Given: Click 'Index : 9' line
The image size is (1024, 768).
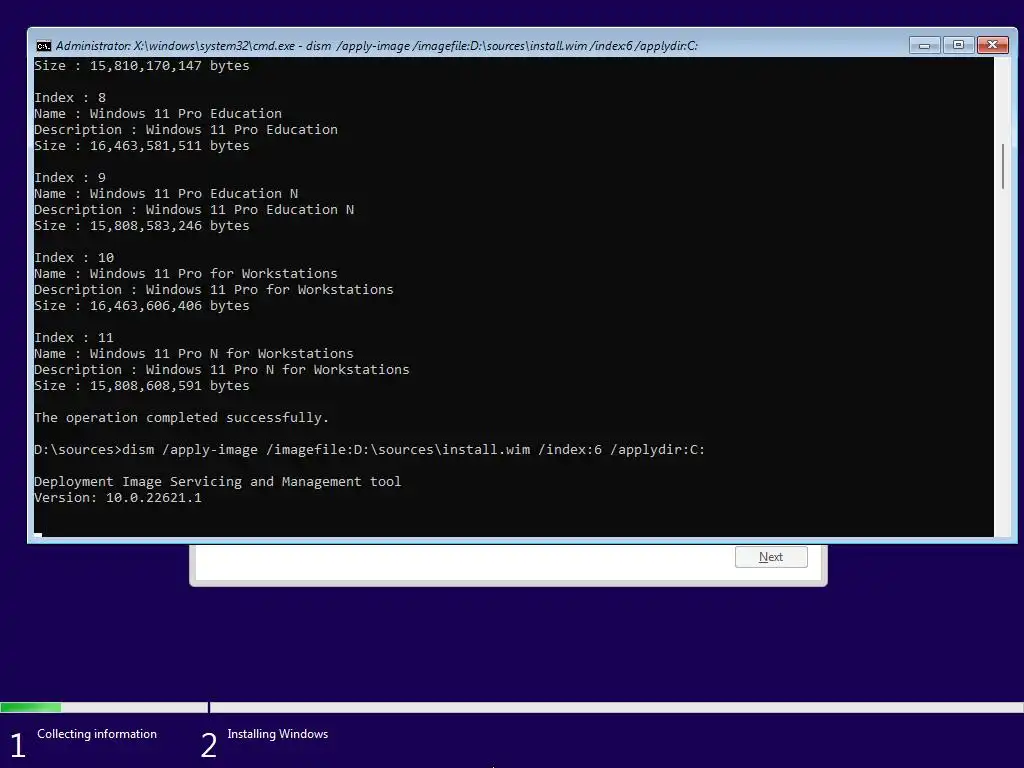Looking at the screenshot, I should pos(70,178).
